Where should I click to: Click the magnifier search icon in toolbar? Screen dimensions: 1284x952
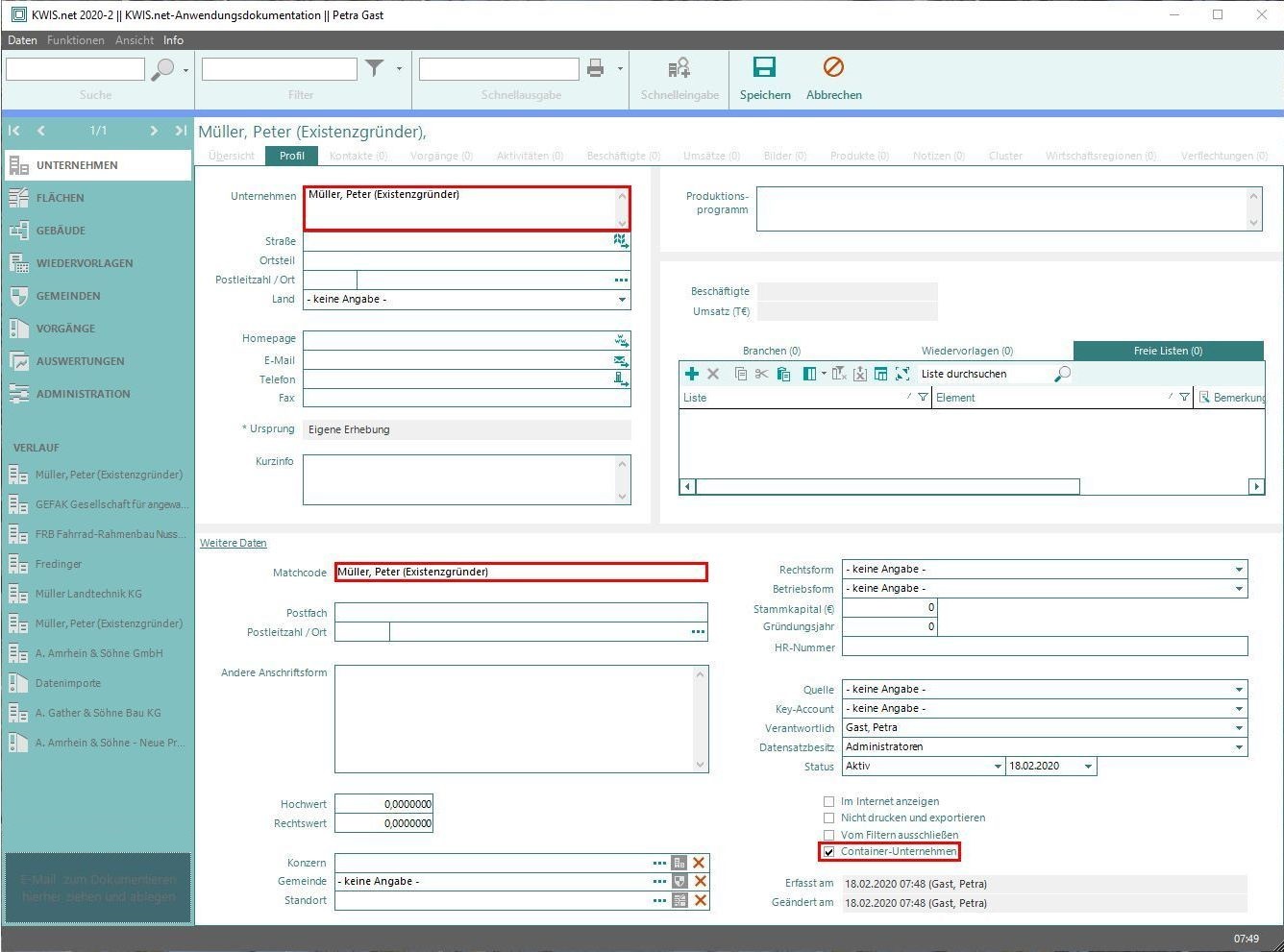[x=163, y=68]
